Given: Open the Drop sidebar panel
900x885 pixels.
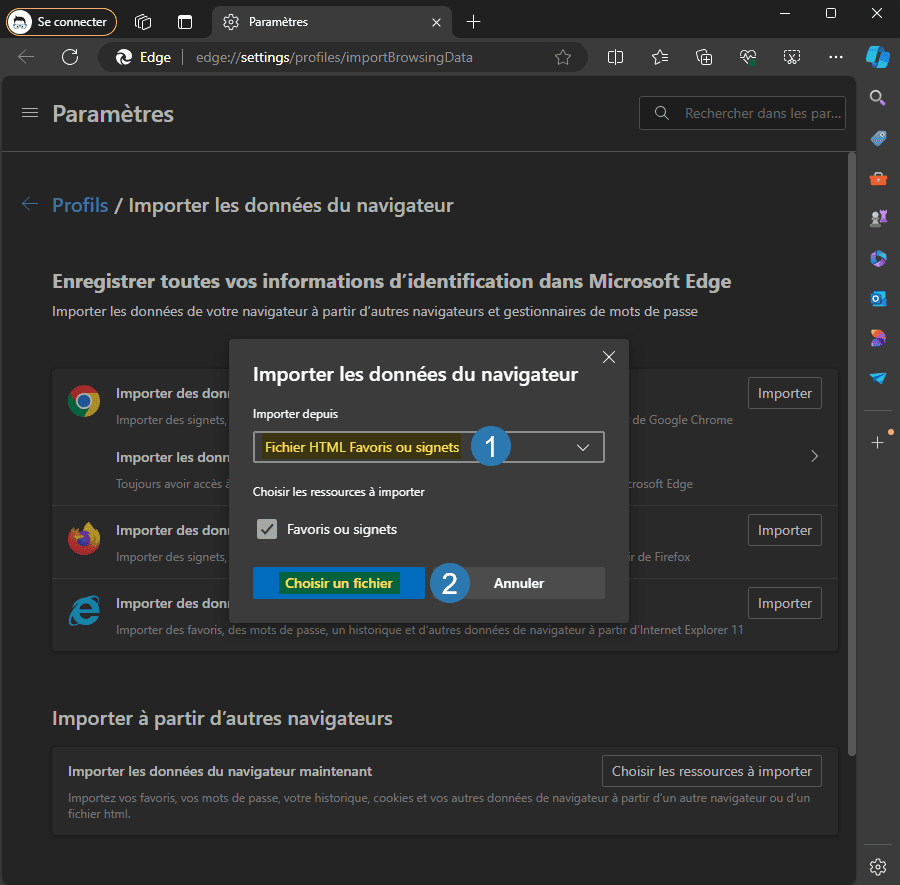Looking at the screenshot, I should pos(877,378).
